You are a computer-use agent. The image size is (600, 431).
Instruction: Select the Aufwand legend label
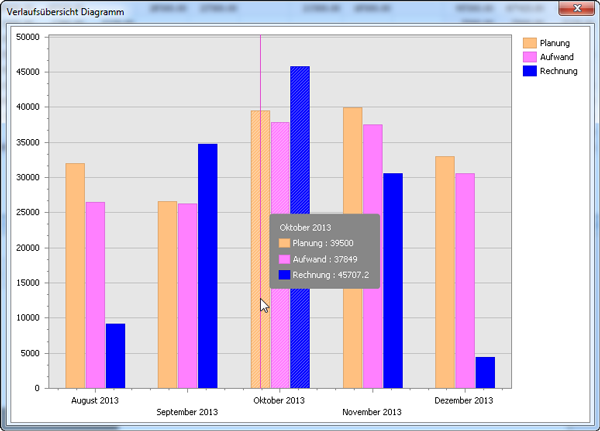[556, 57]
